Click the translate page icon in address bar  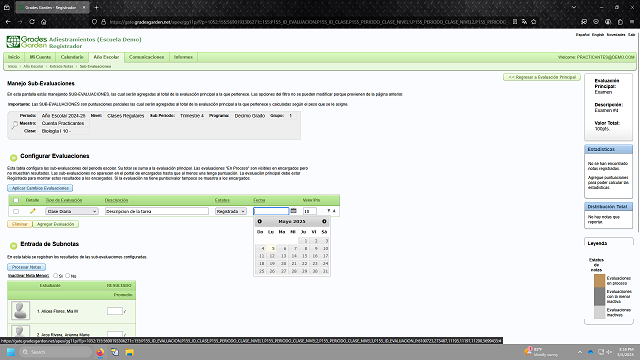click(x=524, y=22)
